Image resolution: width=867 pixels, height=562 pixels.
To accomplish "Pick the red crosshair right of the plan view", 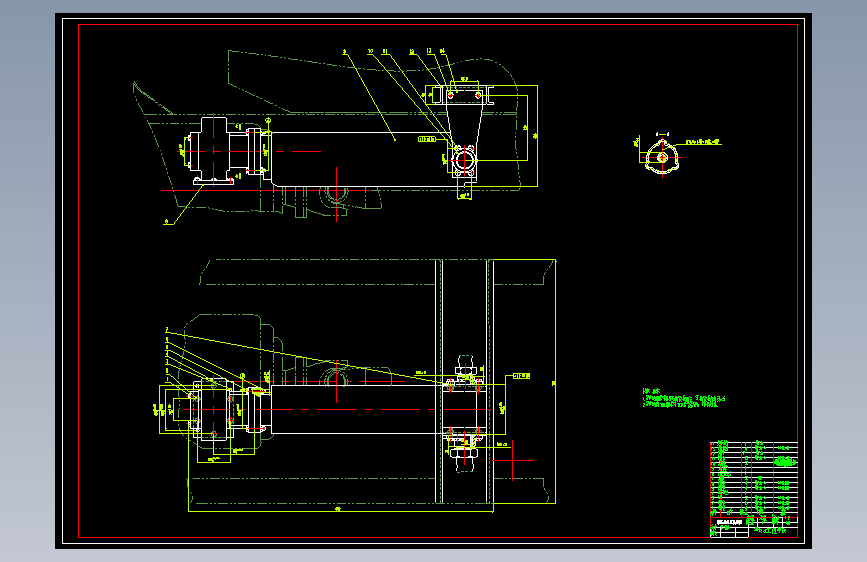I will (x=513, y=460).
